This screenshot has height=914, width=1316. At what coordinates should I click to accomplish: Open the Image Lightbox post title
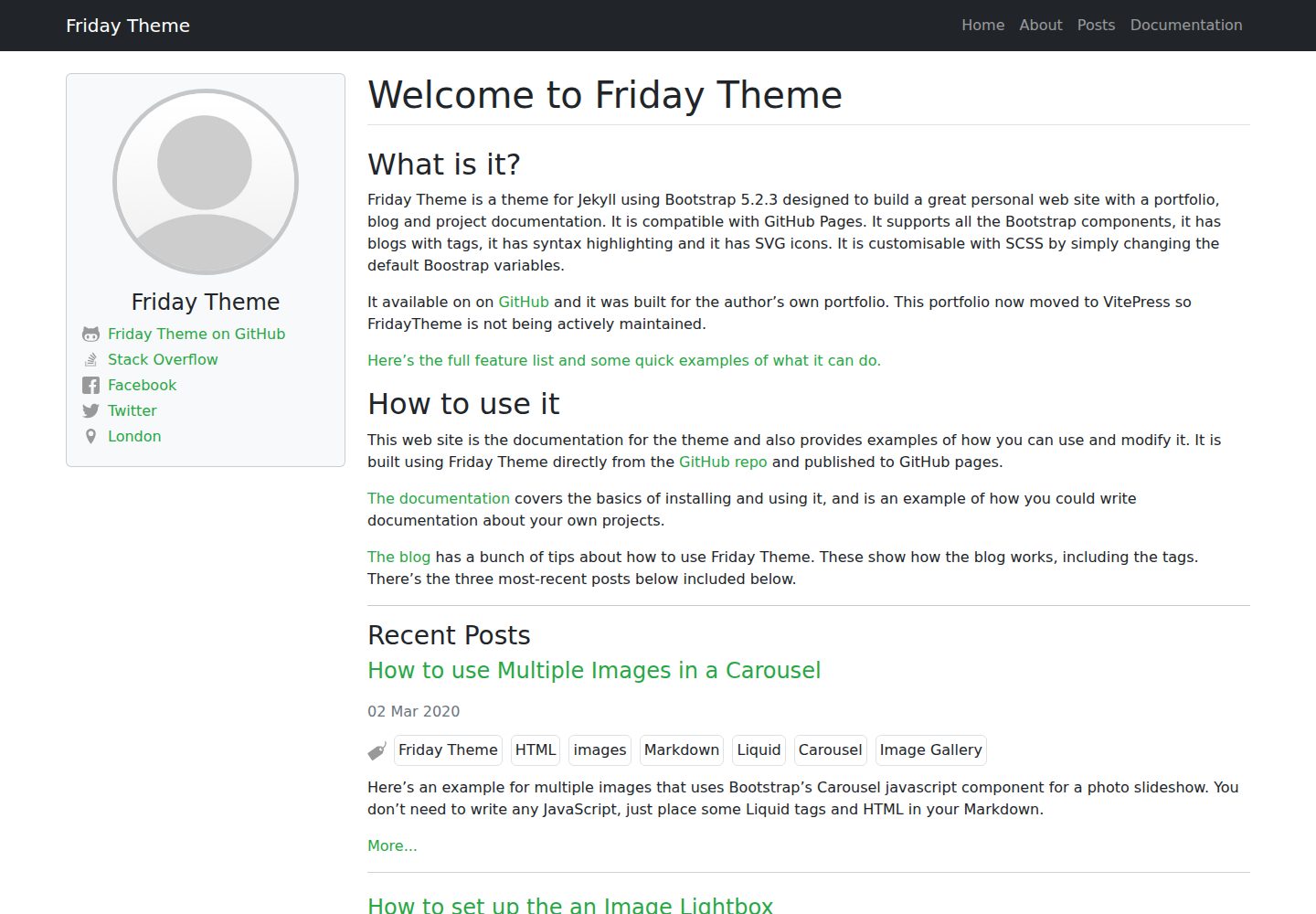(570, 905)
